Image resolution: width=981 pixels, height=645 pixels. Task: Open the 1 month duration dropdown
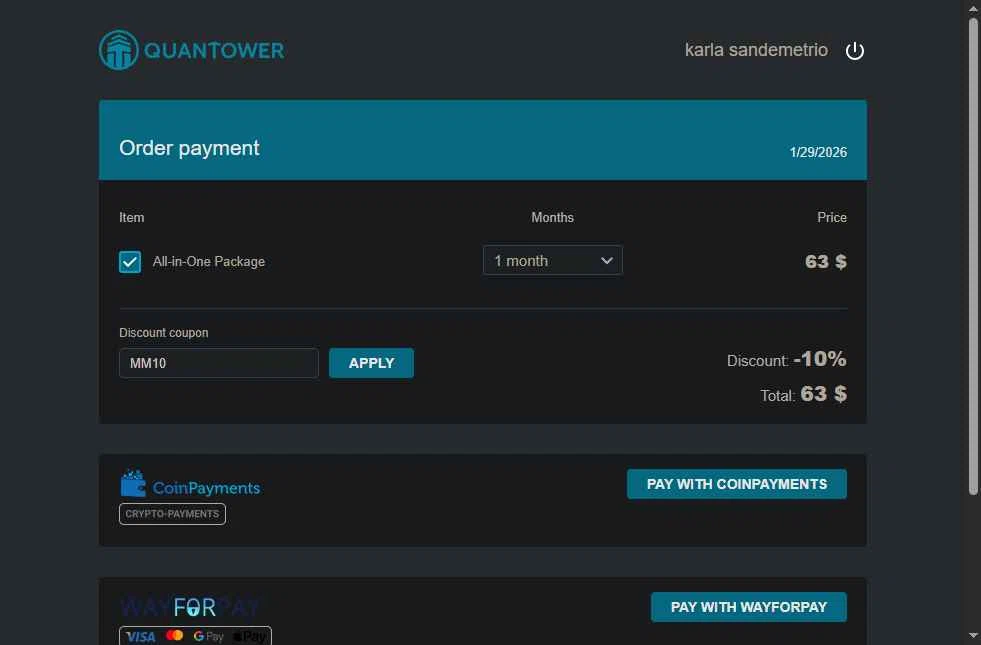tap(552, 260)
